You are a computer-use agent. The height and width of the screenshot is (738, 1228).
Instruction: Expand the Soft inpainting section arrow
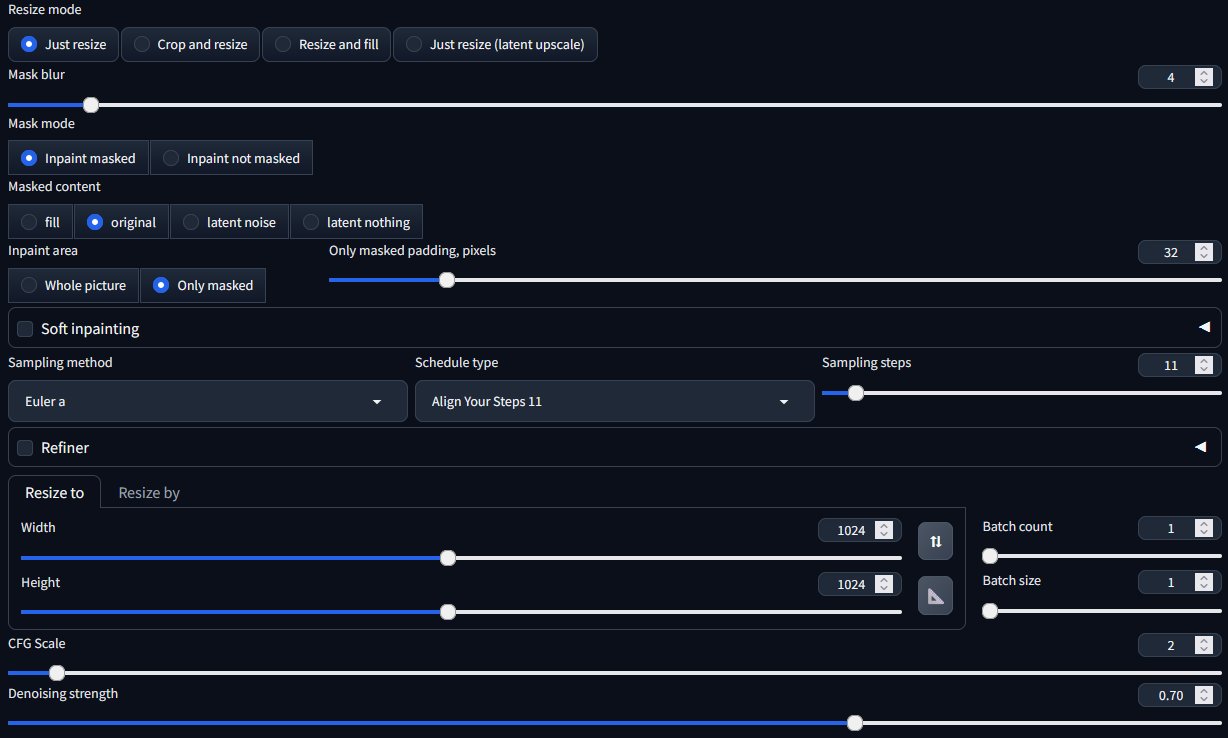1203,328
